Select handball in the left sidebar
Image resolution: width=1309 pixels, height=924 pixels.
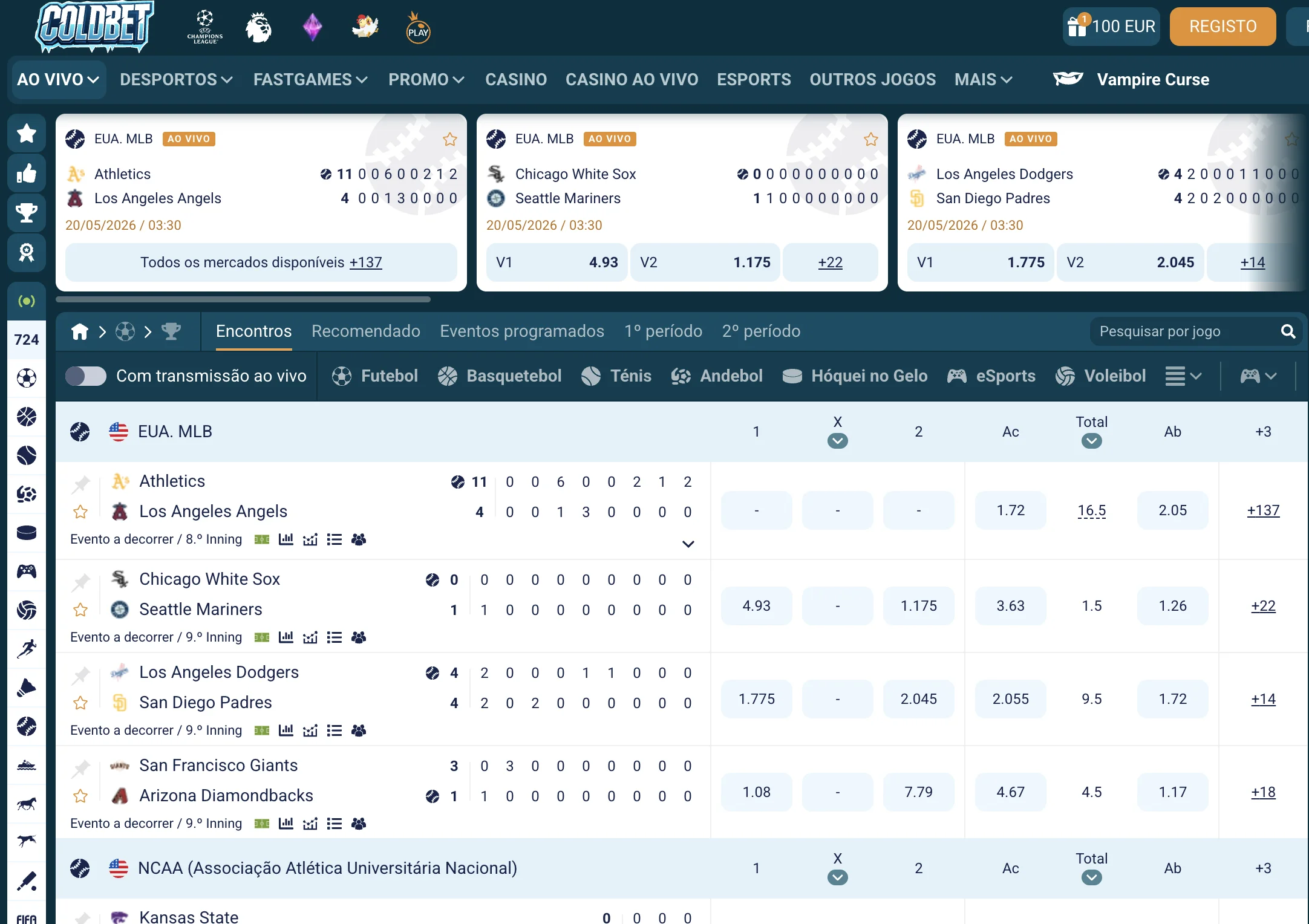pyautogui.click(x=27, y=494)
